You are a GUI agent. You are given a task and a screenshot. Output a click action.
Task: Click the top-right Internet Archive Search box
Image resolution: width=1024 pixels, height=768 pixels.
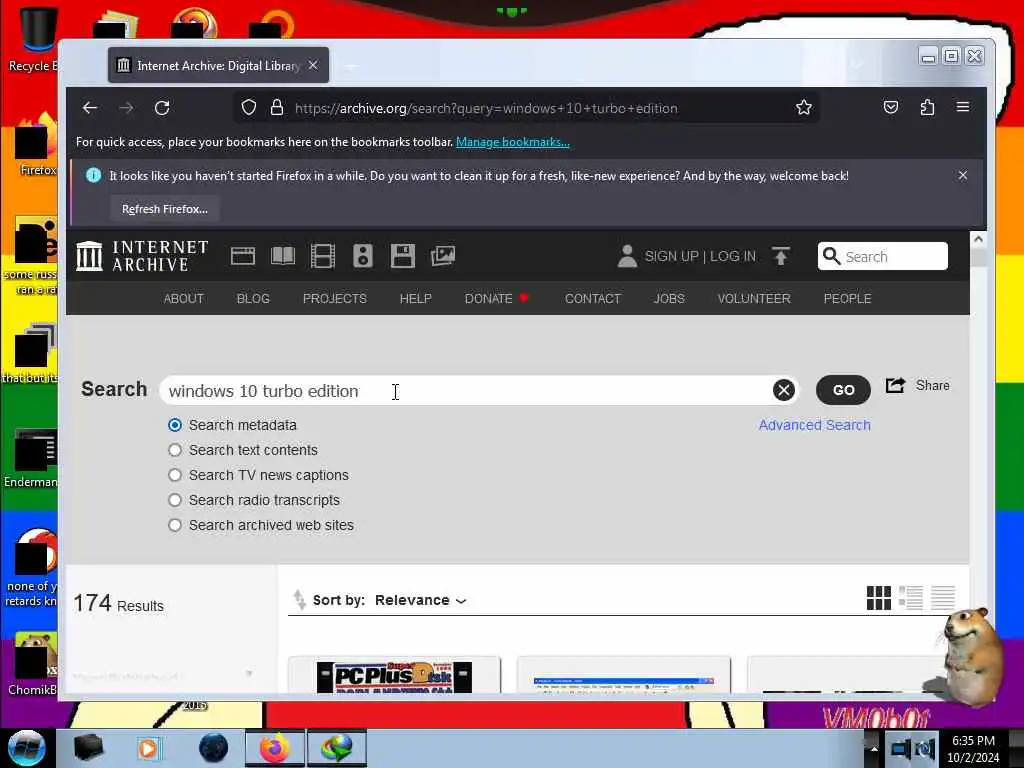tap(882, 256)
